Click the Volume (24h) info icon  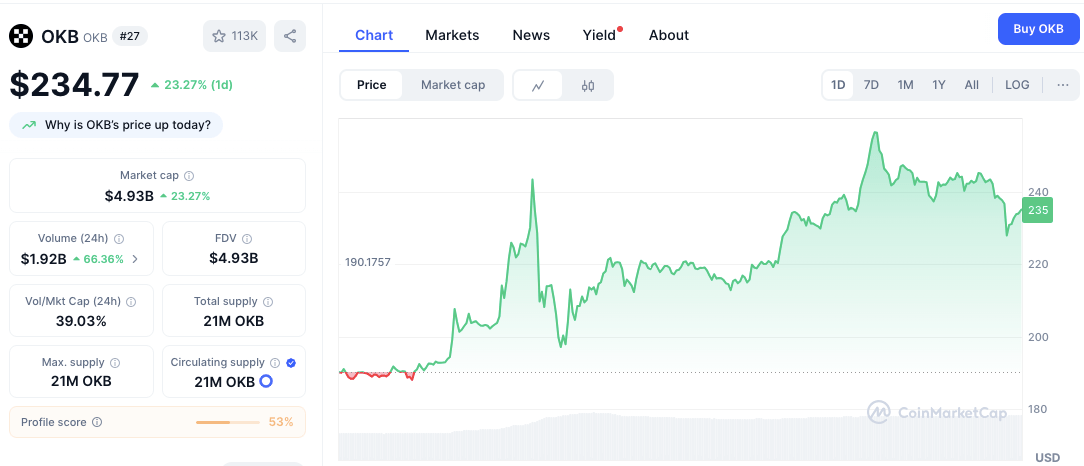click(119, 239)
